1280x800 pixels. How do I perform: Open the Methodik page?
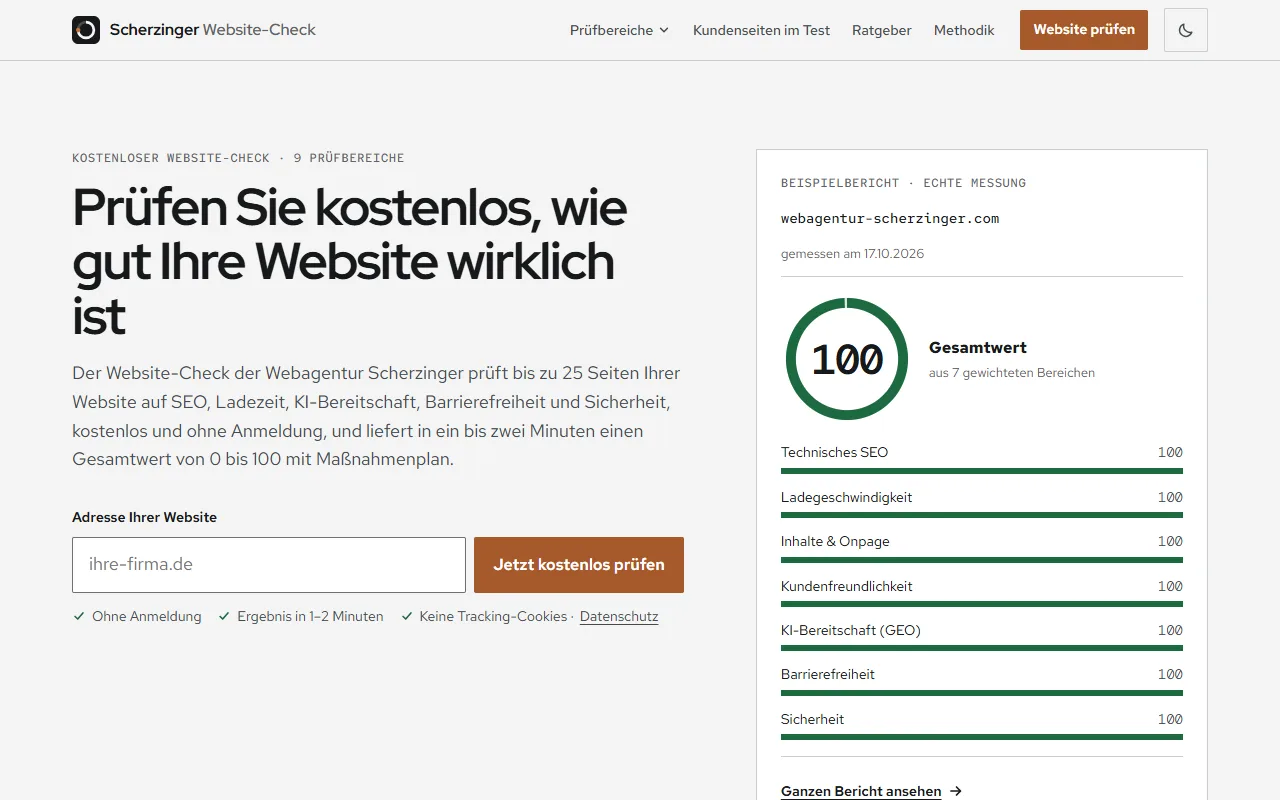[964, 30]
